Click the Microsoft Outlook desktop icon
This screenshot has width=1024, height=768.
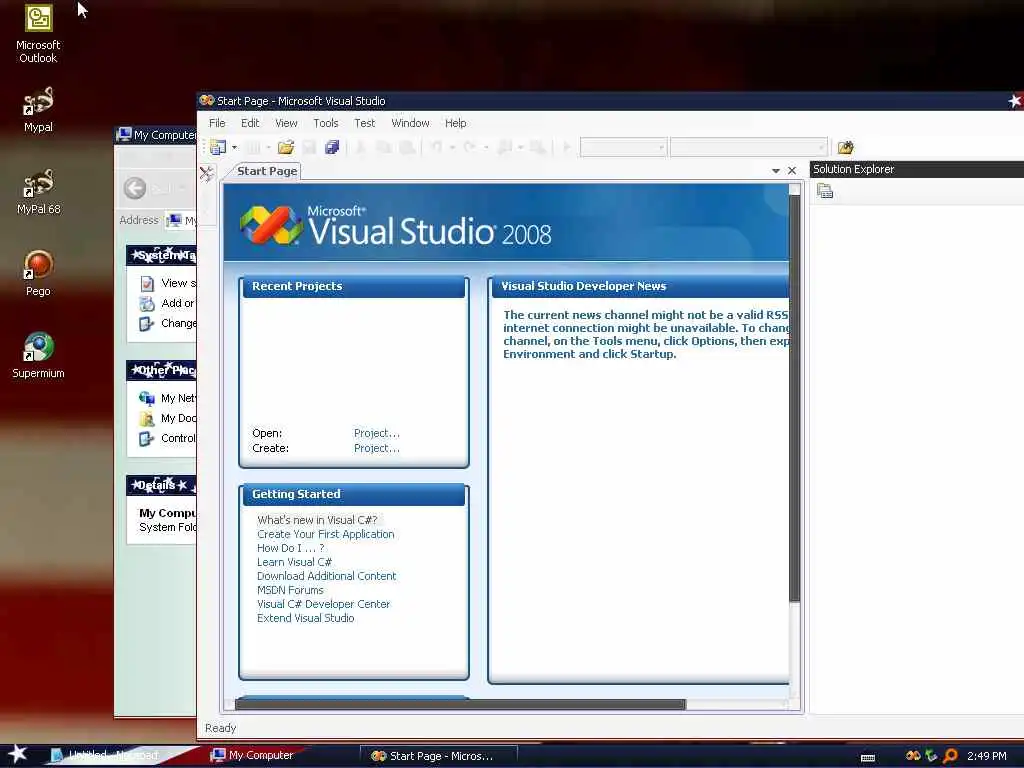[38, 34]
